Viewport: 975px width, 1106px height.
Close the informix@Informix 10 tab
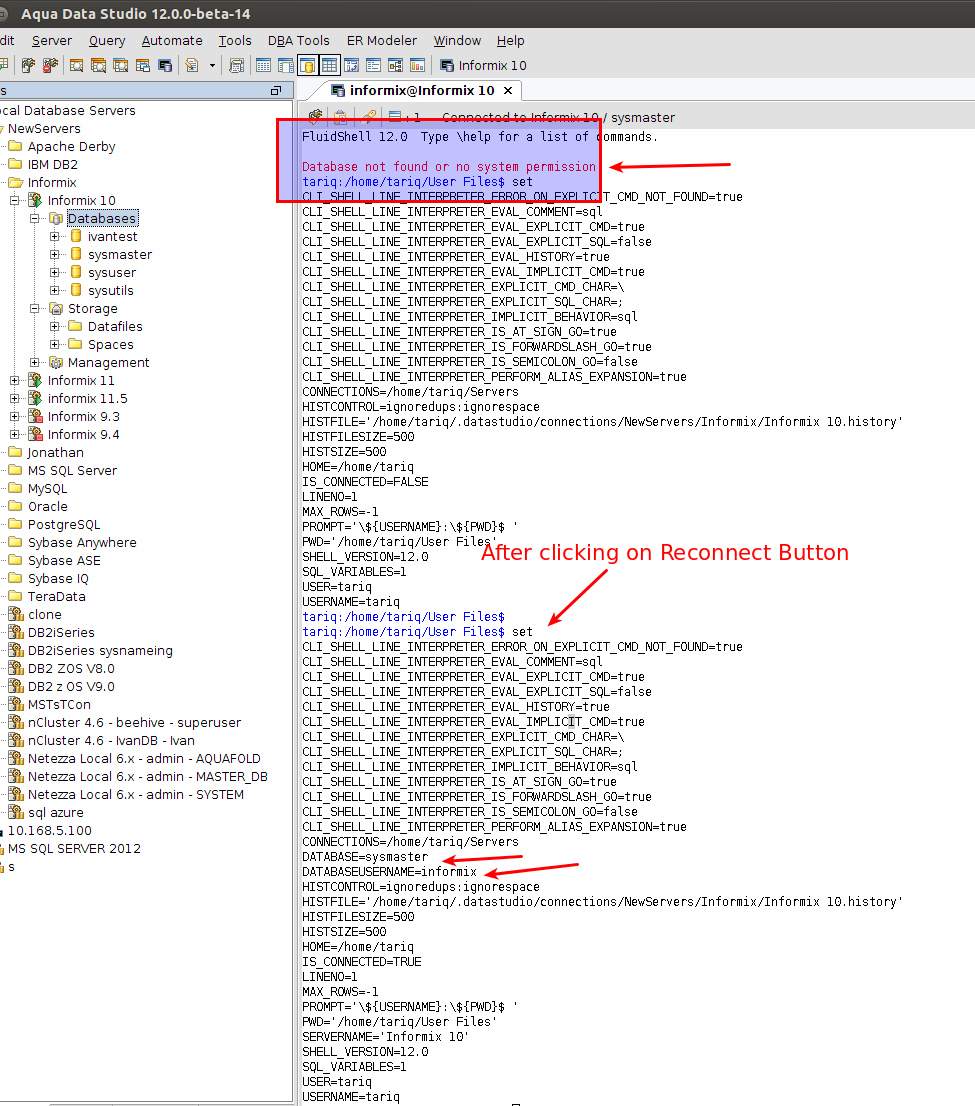(507, 90)
